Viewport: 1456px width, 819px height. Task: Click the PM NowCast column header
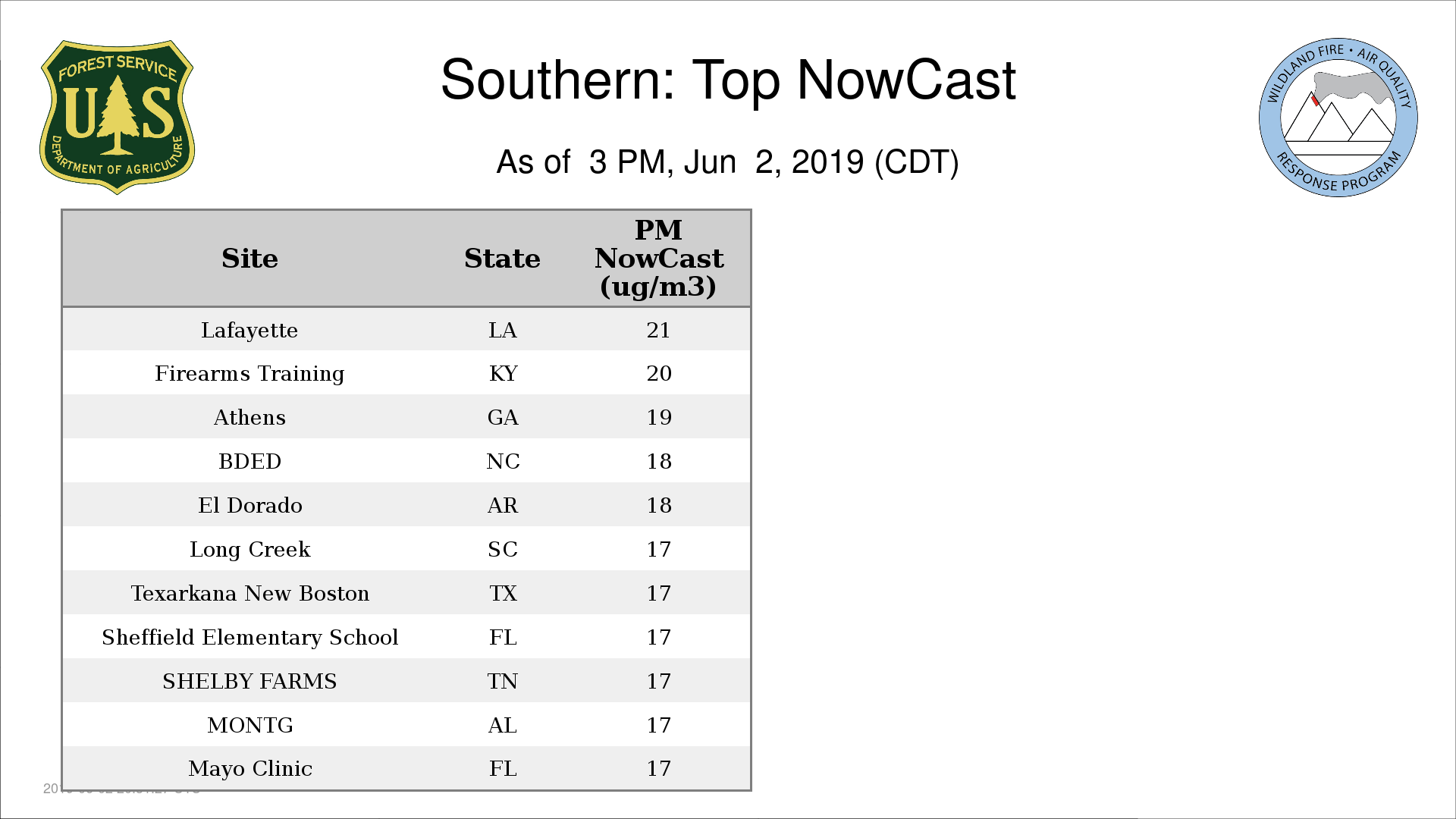658,259
